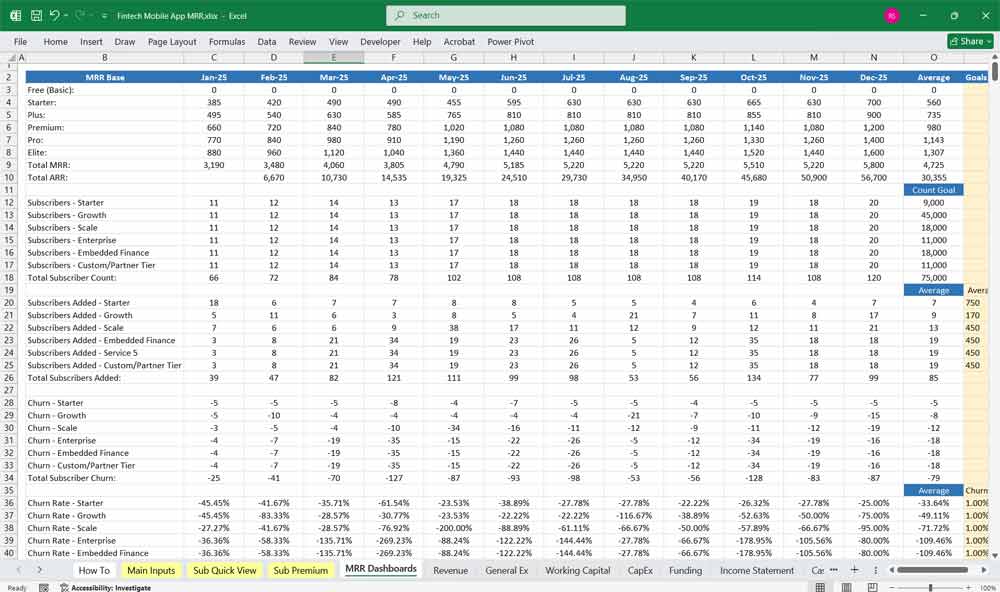The image size is (1000, 592).
Task: Open the Sub Quick View sheet
Action: point(224,570)
